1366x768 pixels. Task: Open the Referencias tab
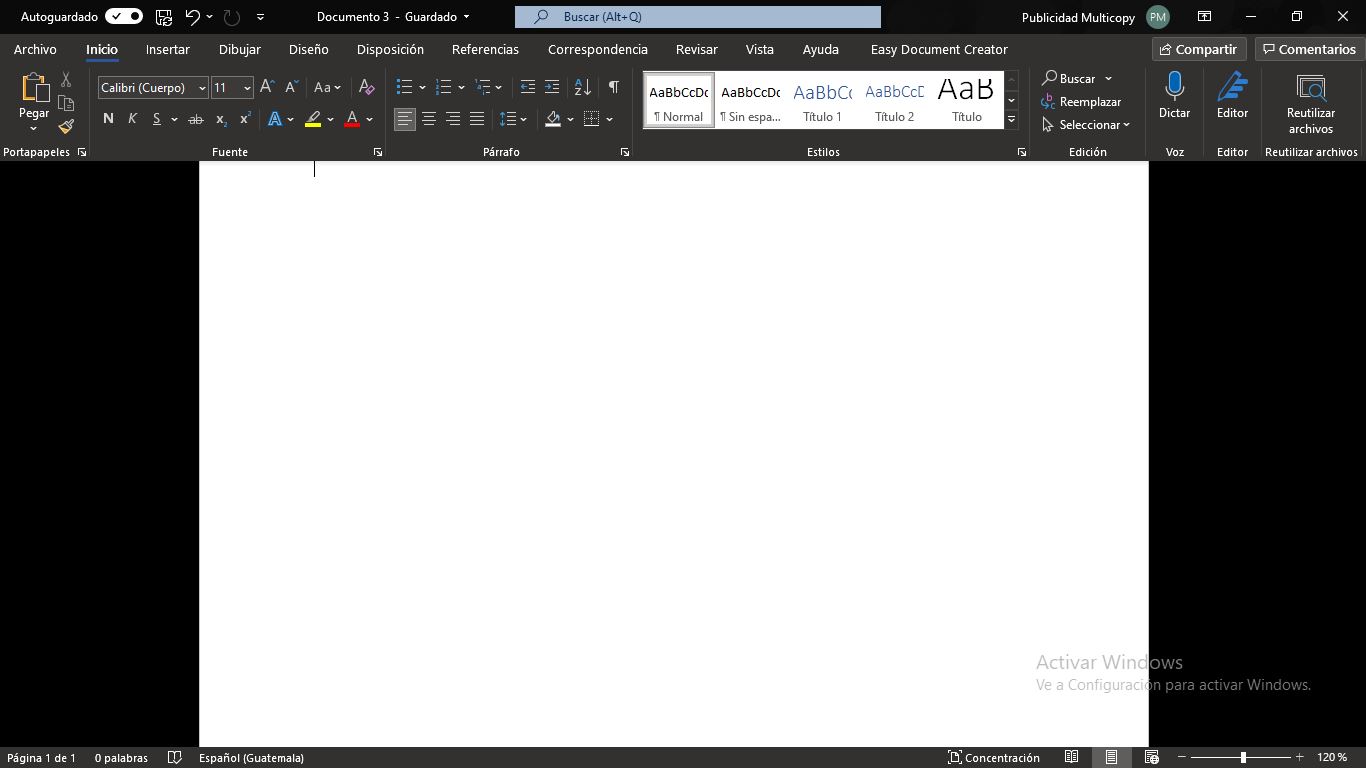point(485,49)
